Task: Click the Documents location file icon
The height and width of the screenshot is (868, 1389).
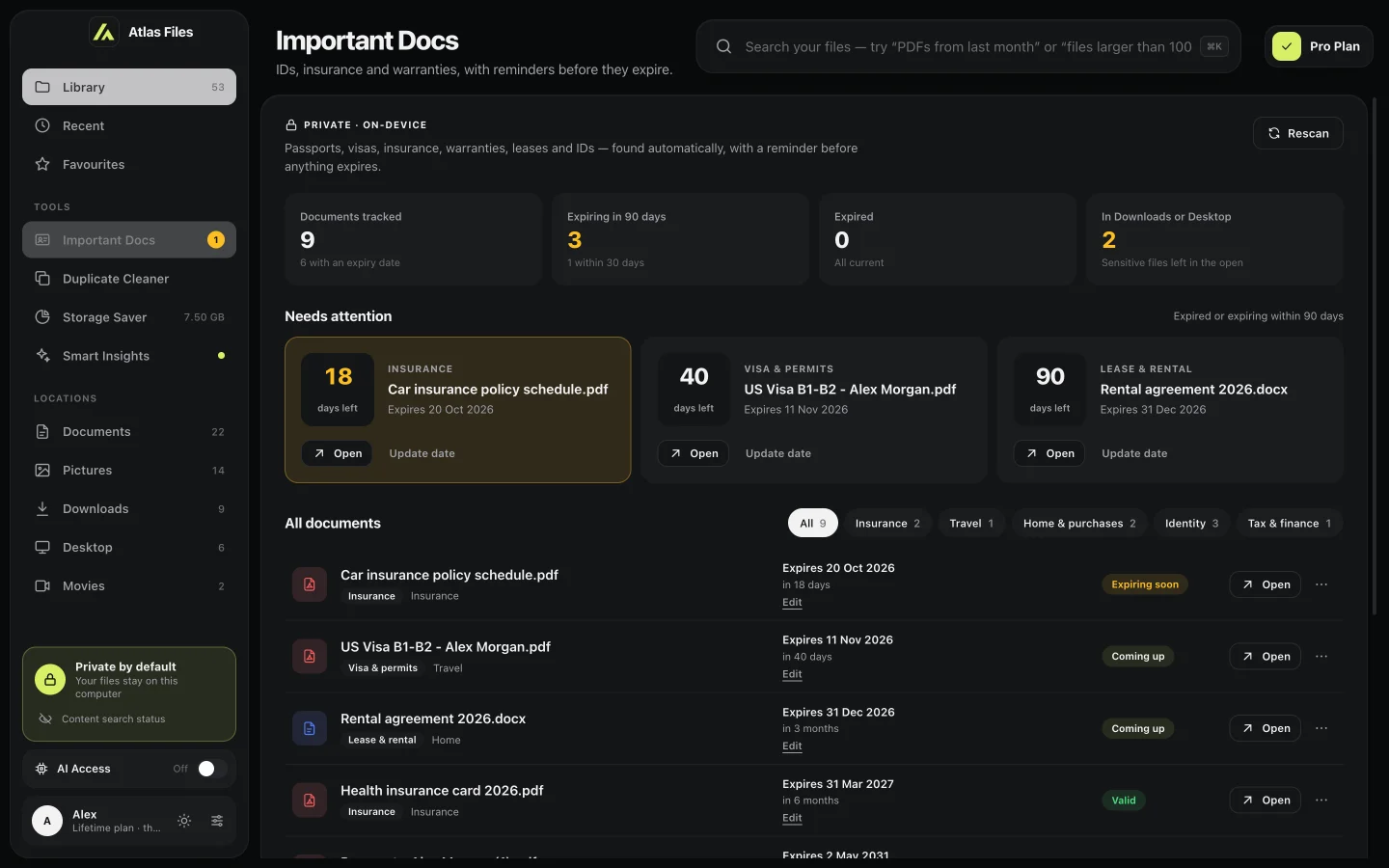Action: pyautogui.click(x=42, y=432)
